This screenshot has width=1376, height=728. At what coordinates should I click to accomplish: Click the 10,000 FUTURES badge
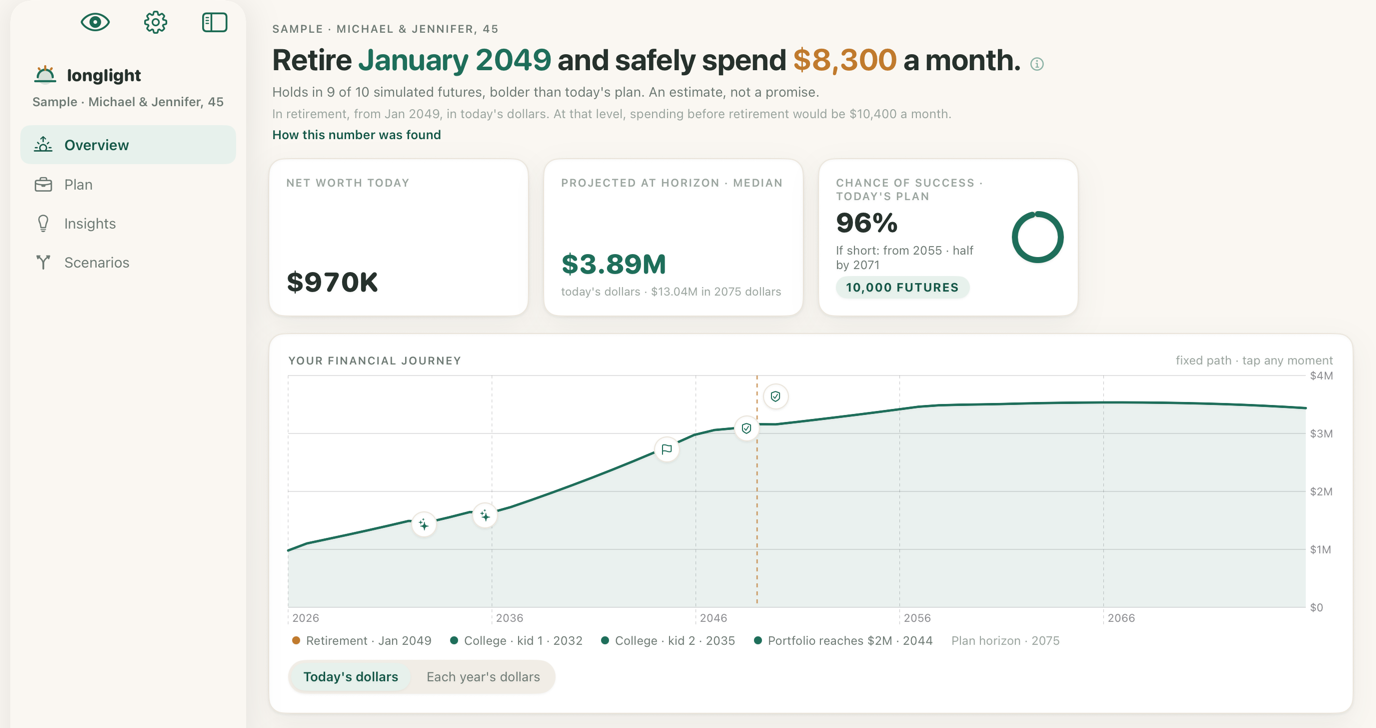902,287
